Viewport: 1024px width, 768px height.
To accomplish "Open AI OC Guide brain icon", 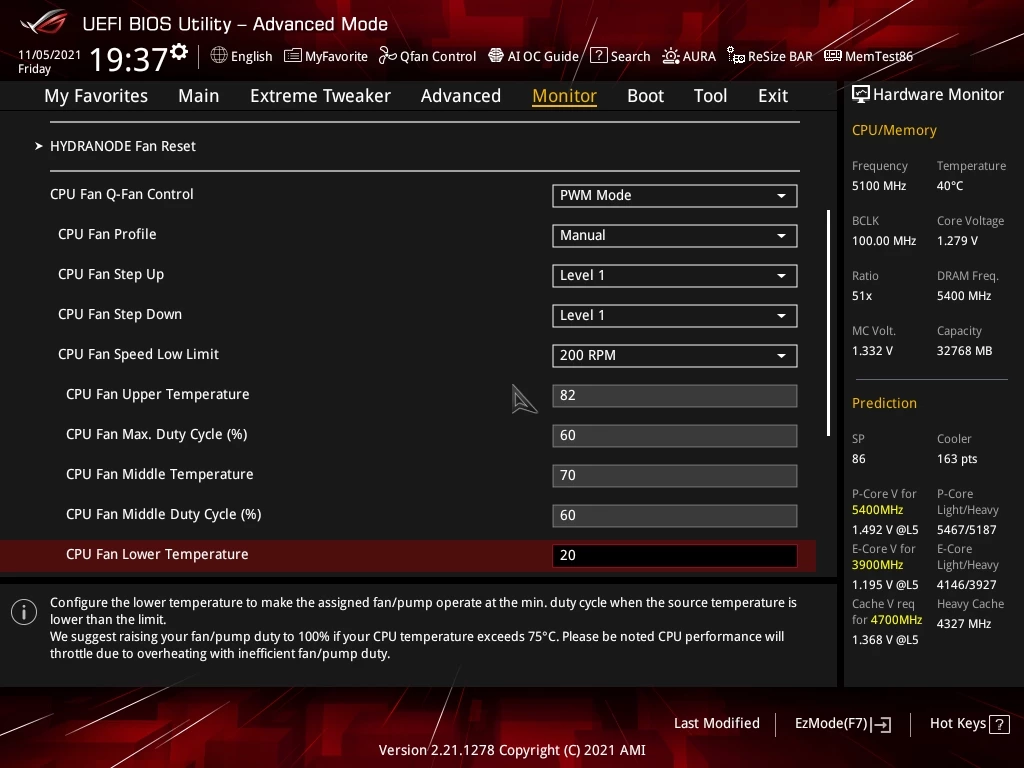I will (496, 56).
